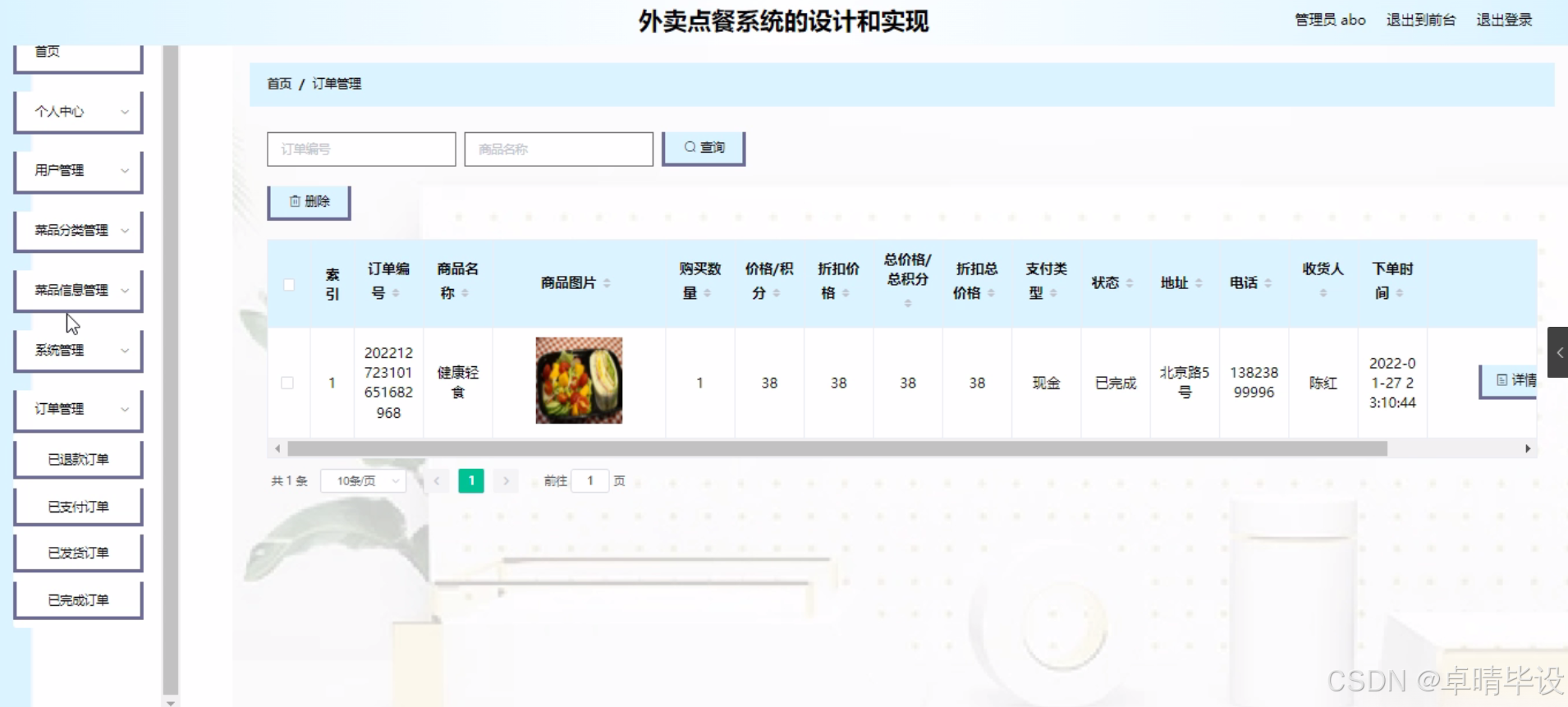Select all rows with header checkbox
Image resolution: width=1568 pixels, height=707 pixels.
pyautogui.click(x=289, y=285)
